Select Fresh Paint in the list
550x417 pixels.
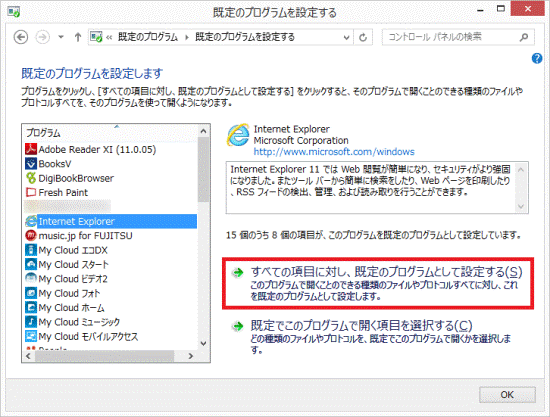click(x=111, y=193)
